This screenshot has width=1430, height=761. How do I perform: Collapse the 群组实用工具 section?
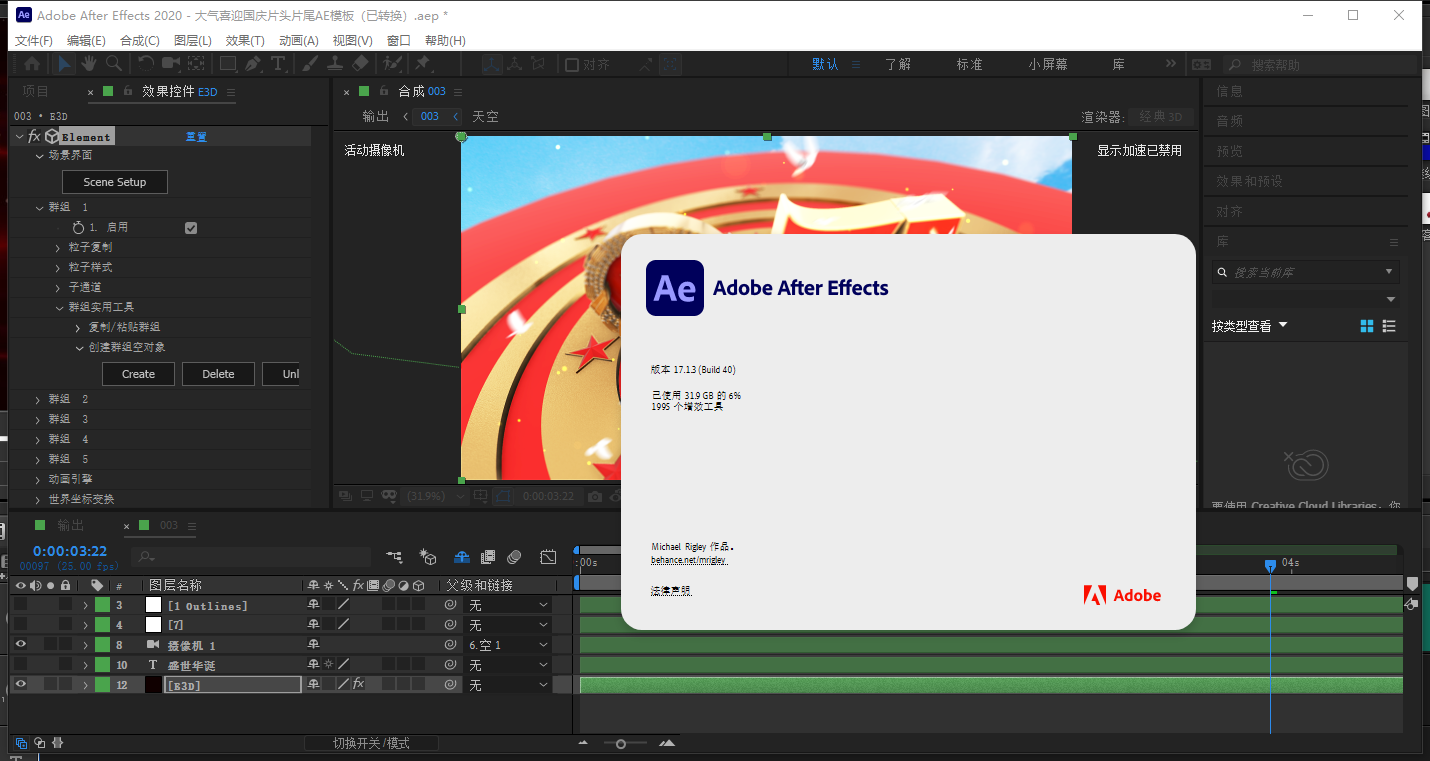click(58, 308)
